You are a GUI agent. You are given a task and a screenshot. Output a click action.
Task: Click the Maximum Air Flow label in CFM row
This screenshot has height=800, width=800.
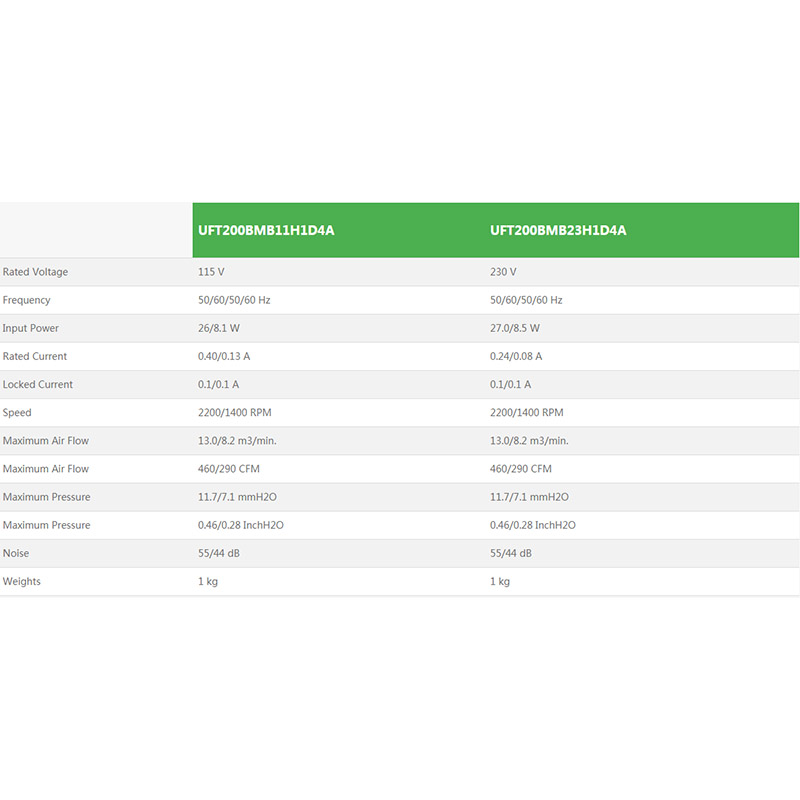(x=46, y=469)
